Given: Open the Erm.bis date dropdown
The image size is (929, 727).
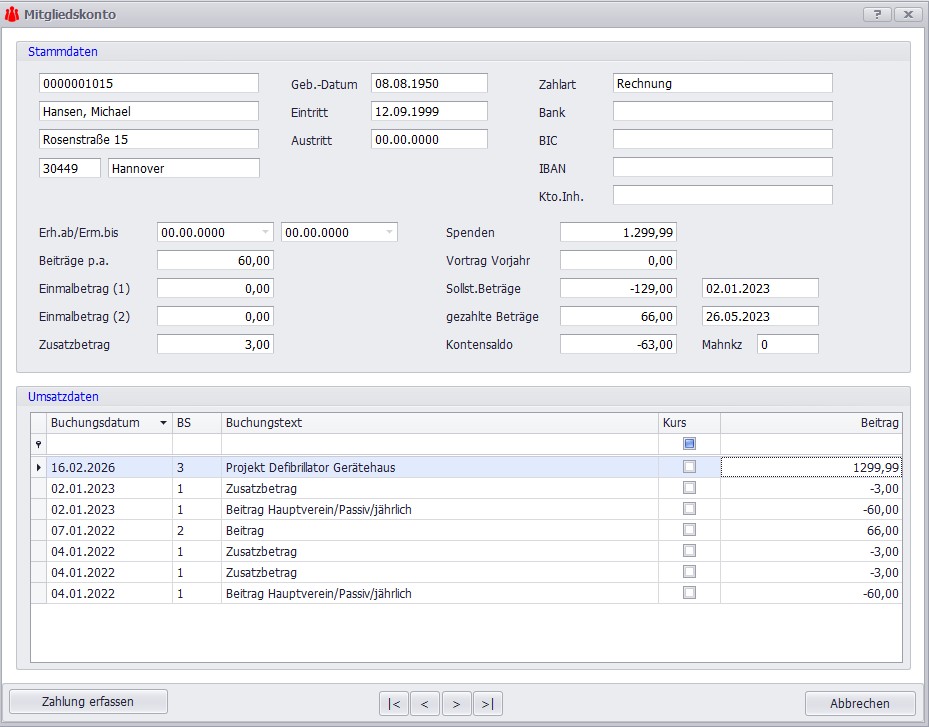Looking at the screenshot, I should 389,232.
